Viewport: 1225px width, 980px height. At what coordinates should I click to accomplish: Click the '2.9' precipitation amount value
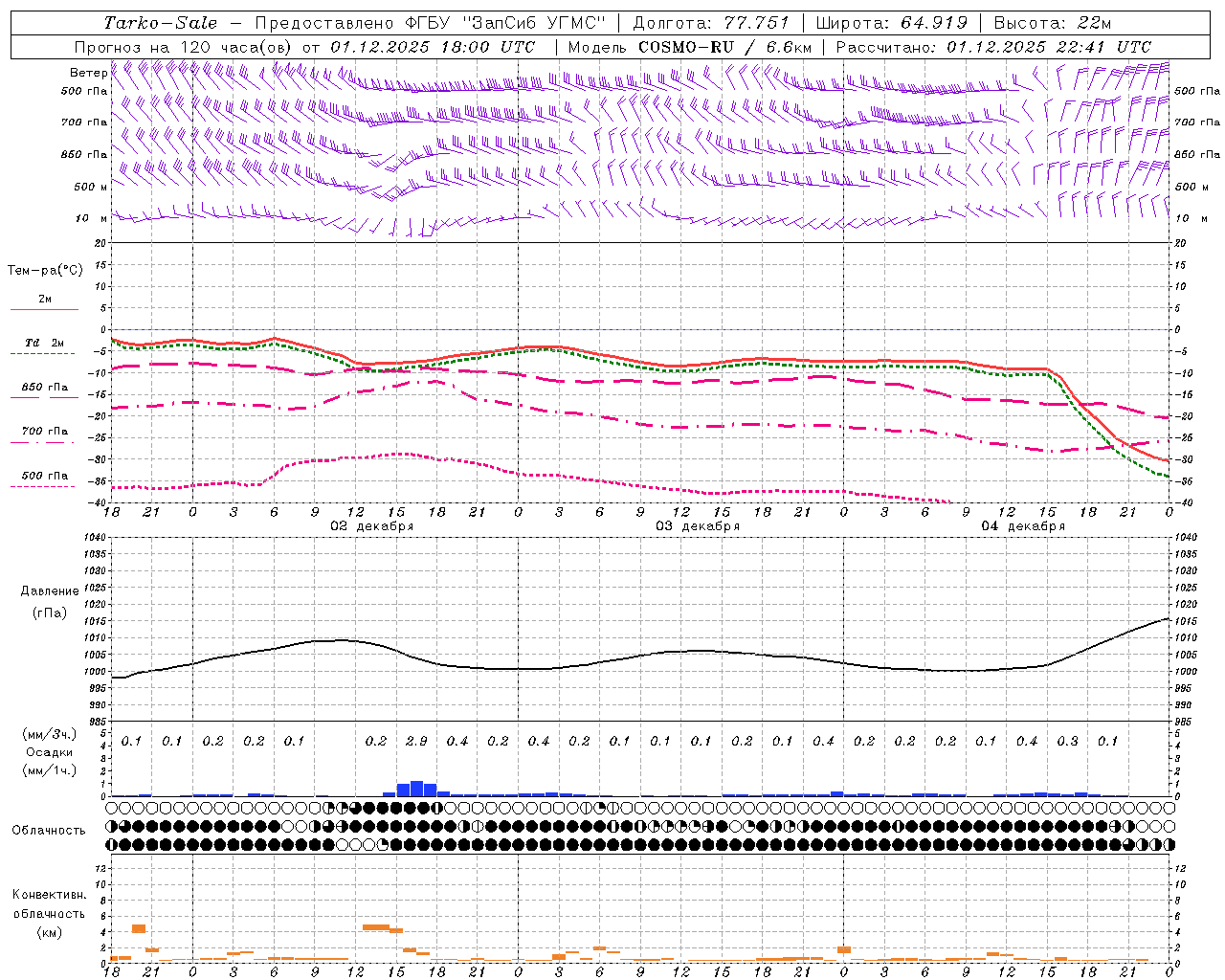[x=416, y=741]
